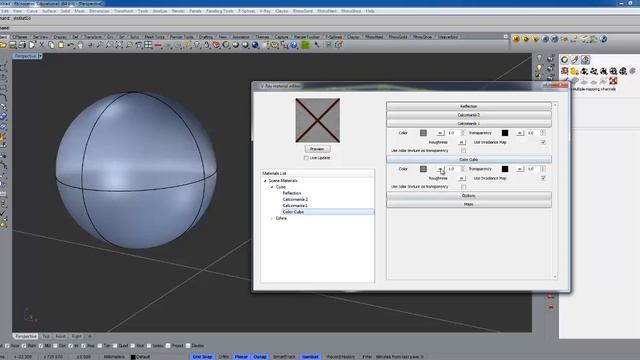Screen dimensions: 640x360
Task: Expand the Maps rollout
Action: coord(469,204)
